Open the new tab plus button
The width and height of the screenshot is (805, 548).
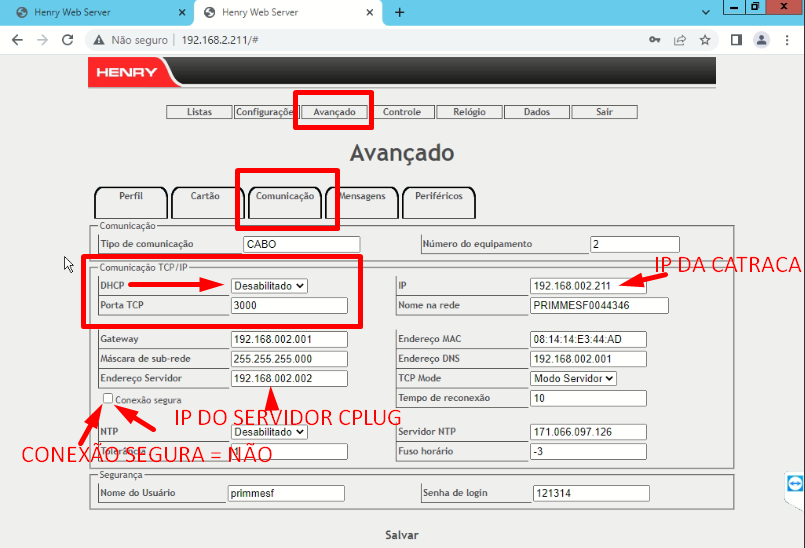(400, 12)
